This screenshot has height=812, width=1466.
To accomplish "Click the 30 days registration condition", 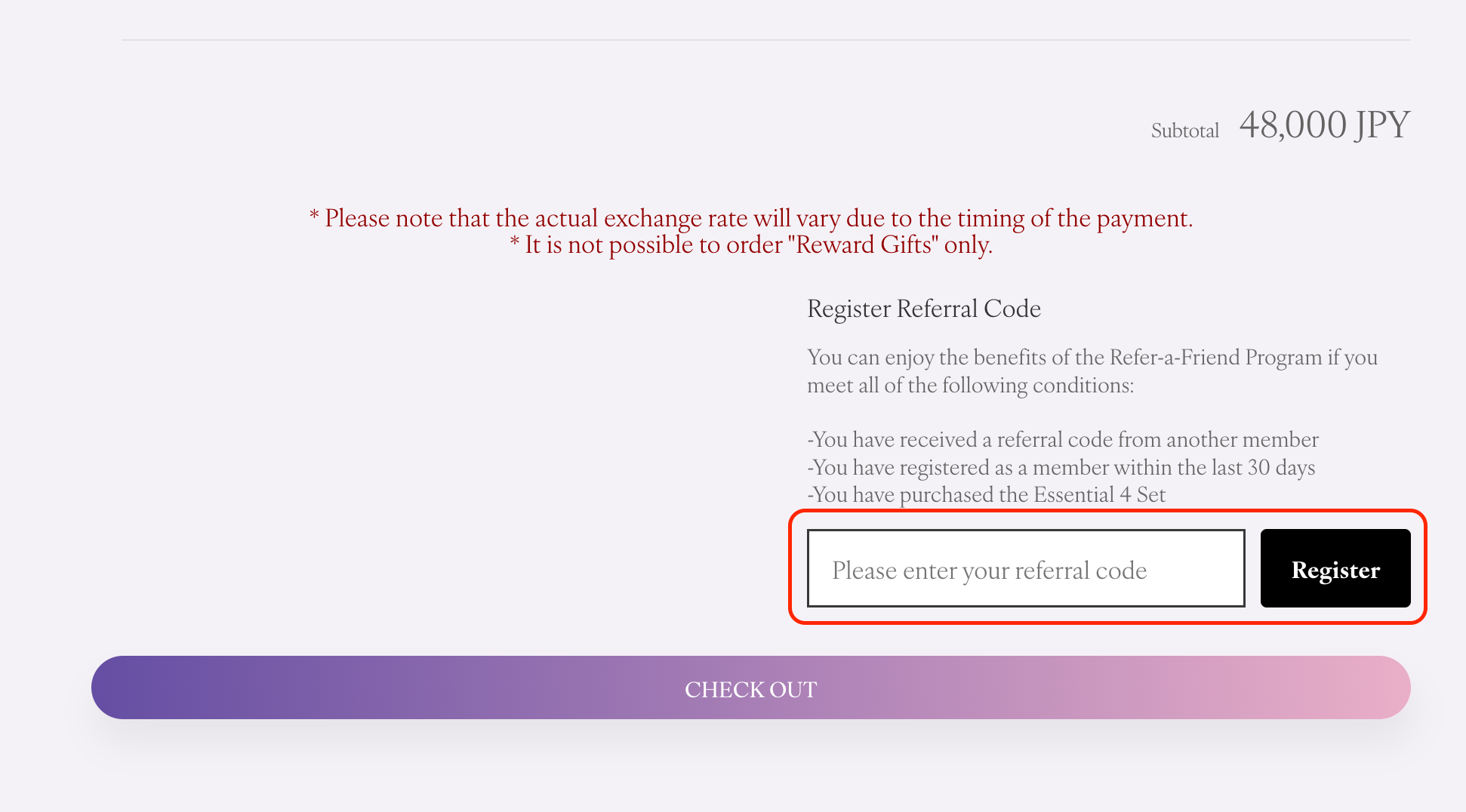I will tap(1061, 468).
